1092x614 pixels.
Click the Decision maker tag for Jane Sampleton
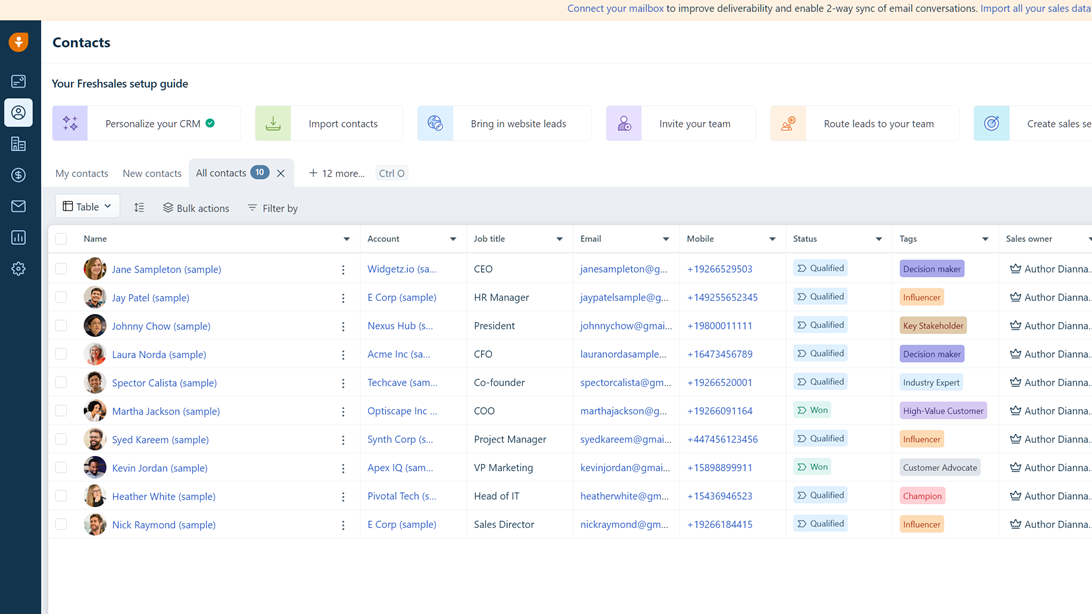(x=932, y=269)
